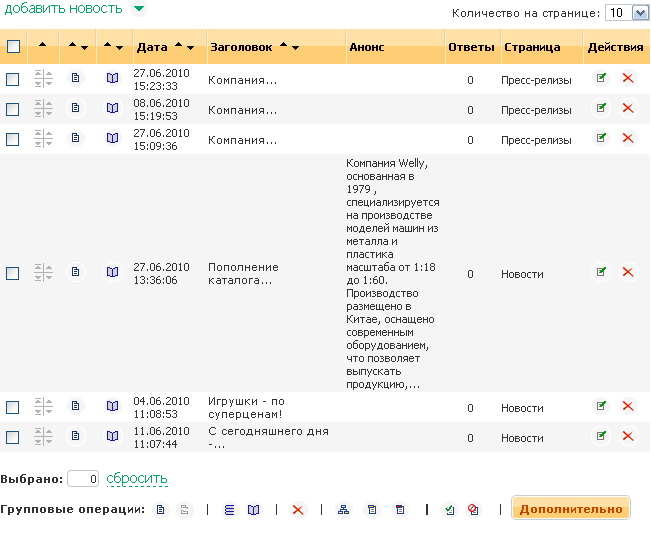Click the red prohibit icon in group operations
This screenshot has height=533, width=651.
coord(473,510)
